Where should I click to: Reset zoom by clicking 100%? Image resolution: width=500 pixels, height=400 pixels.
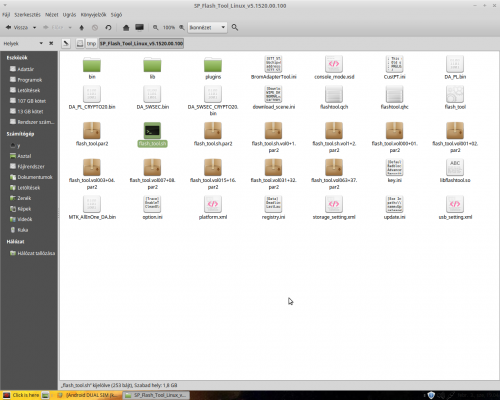(x=169, y=27)
